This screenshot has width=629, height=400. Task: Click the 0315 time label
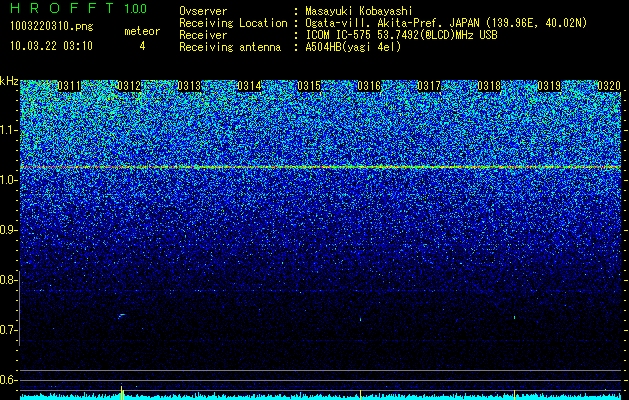point(309,86)
